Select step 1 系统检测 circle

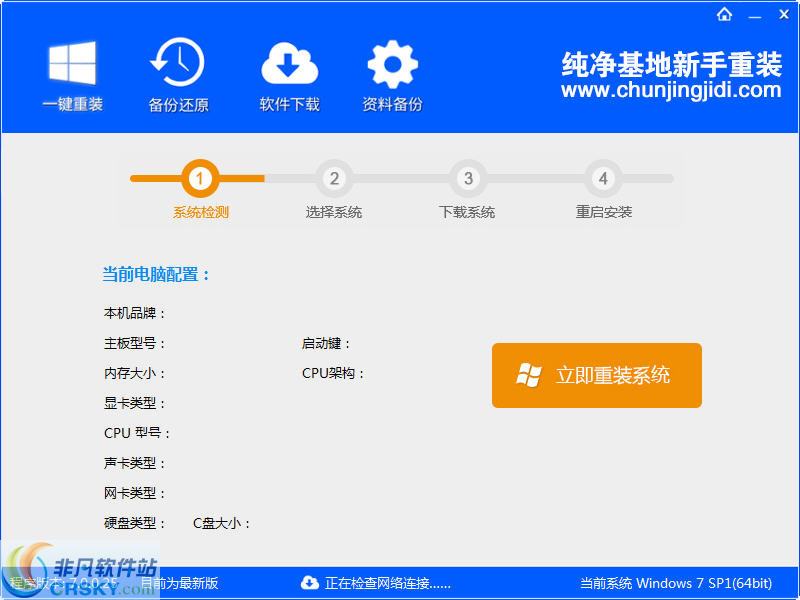click(x=199, y=178)
